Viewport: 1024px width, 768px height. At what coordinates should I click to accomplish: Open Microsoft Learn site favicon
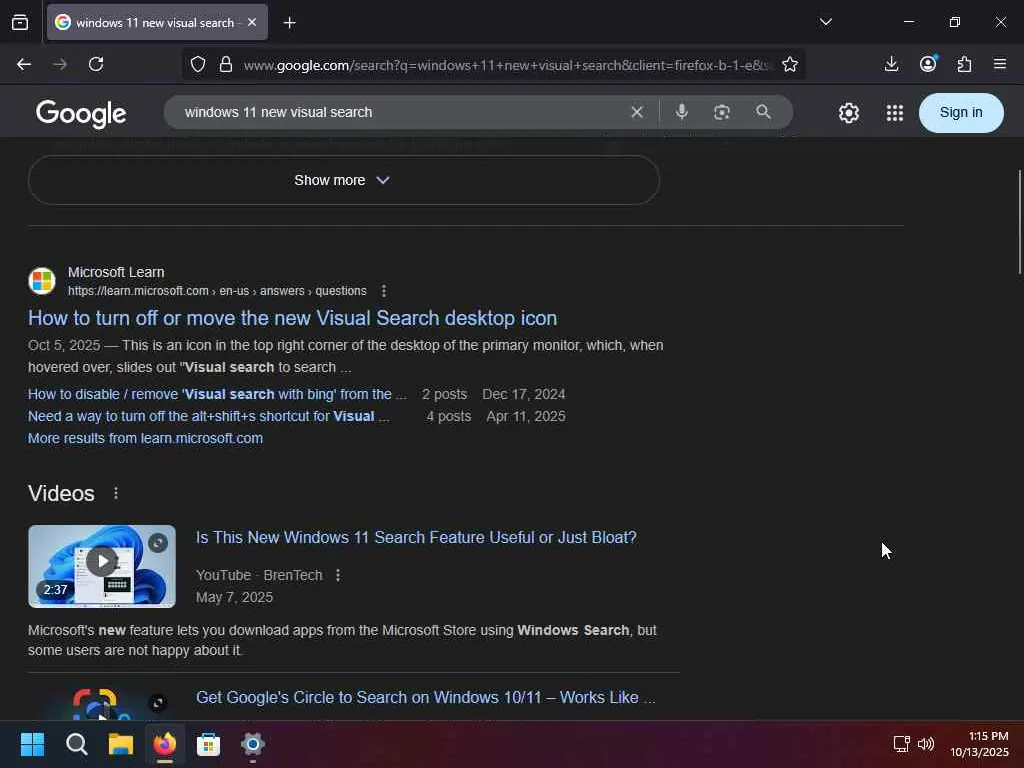[x=42, y=281]
